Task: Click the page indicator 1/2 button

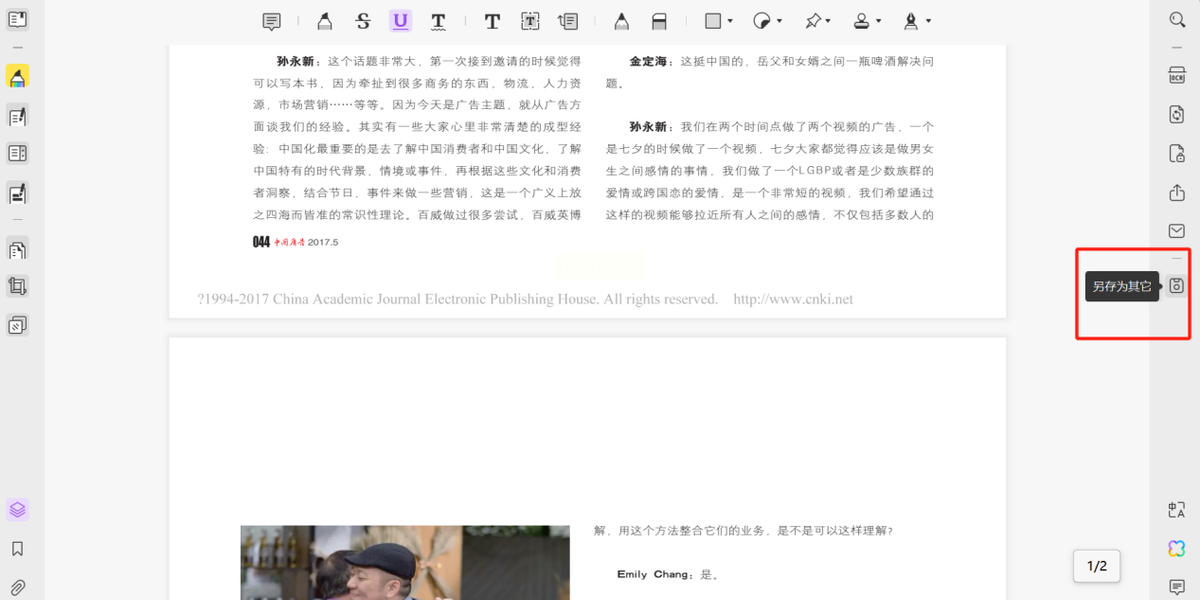Action: pos(1096,566)
